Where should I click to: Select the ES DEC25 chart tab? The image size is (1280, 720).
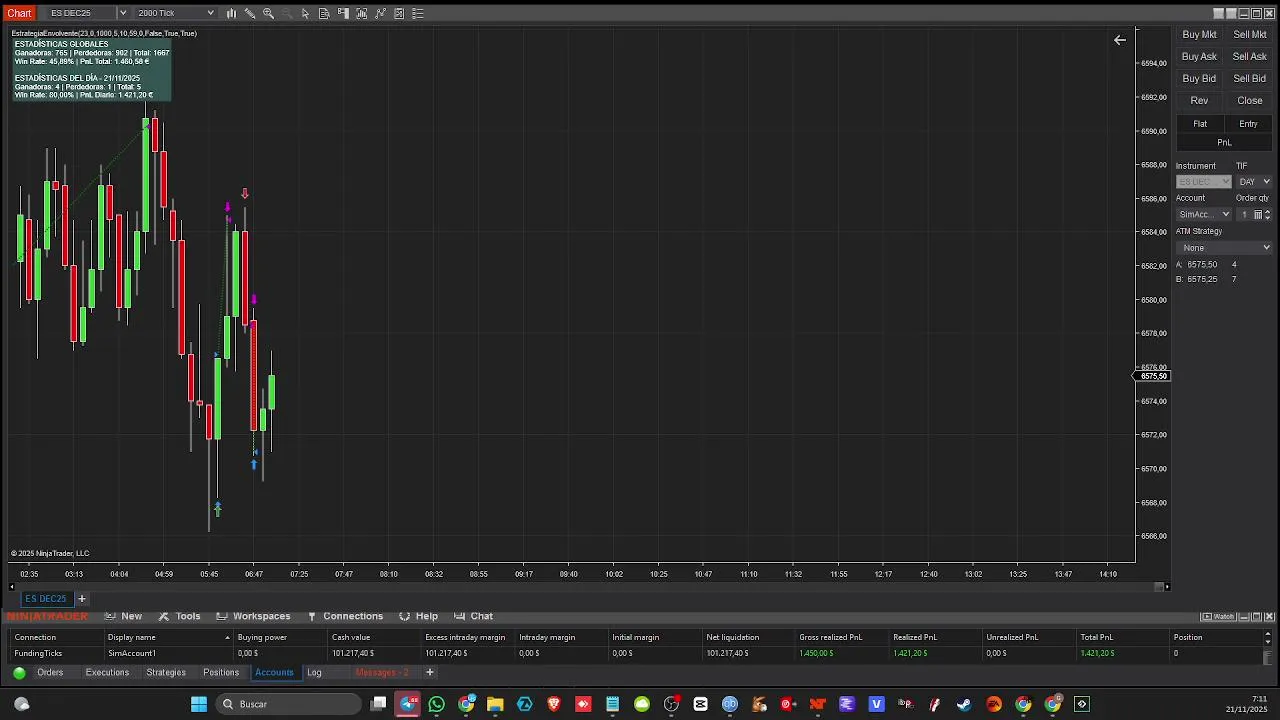(x=46, y=599)
